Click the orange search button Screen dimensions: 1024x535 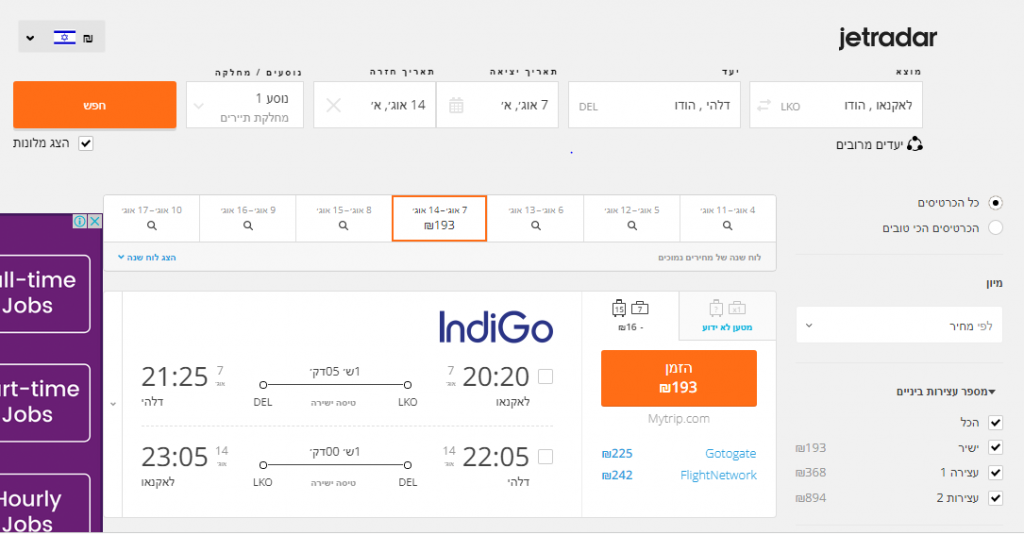click(95, 105)
